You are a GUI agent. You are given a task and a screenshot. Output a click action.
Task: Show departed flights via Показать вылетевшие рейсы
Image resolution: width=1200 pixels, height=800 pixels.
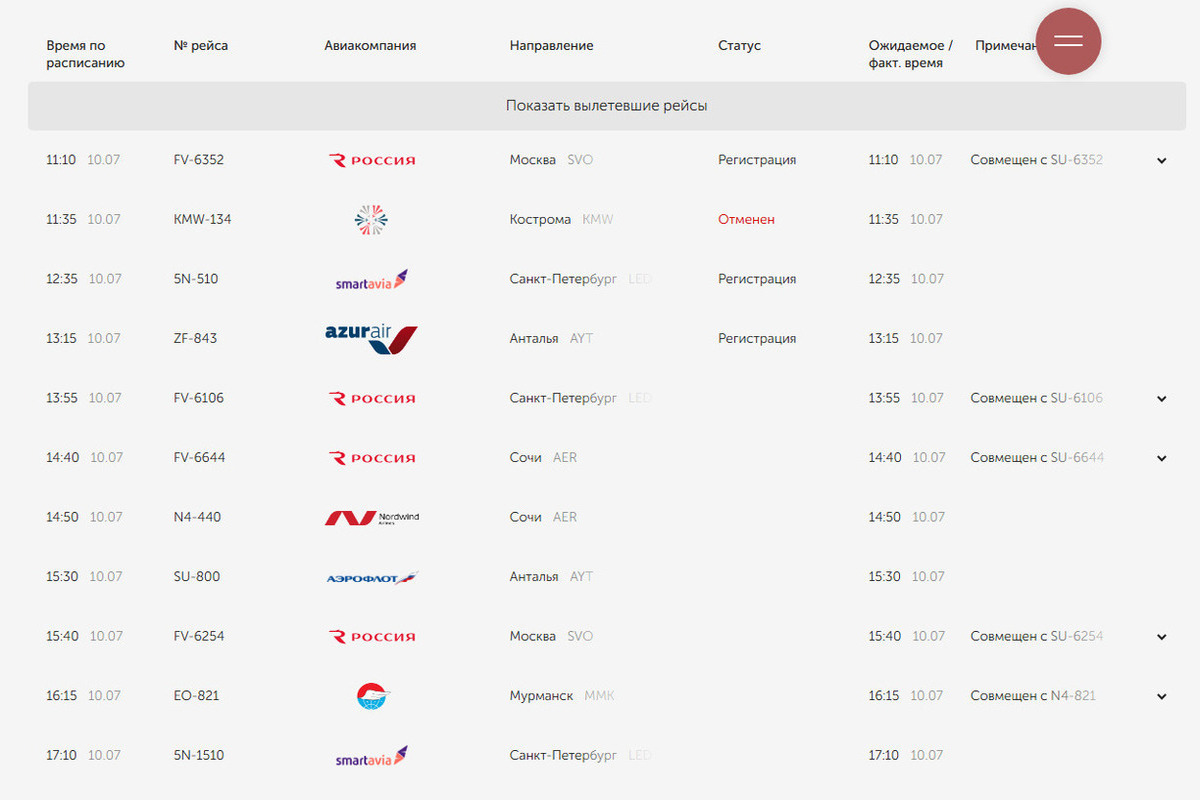pos(606,106)
